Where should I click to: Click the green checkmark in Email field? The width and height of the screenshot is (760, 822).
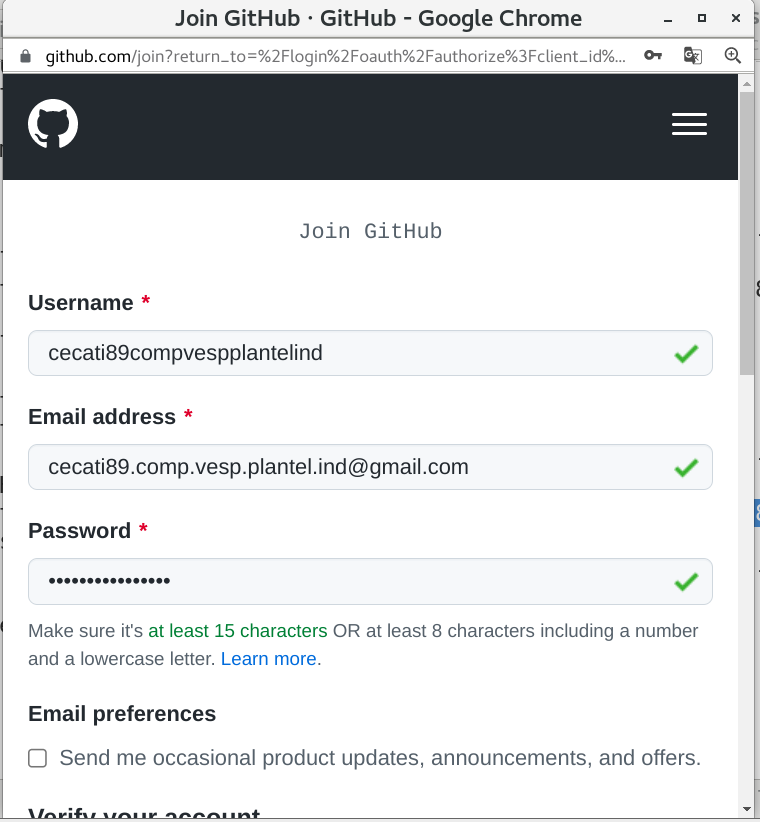[686, 467]
